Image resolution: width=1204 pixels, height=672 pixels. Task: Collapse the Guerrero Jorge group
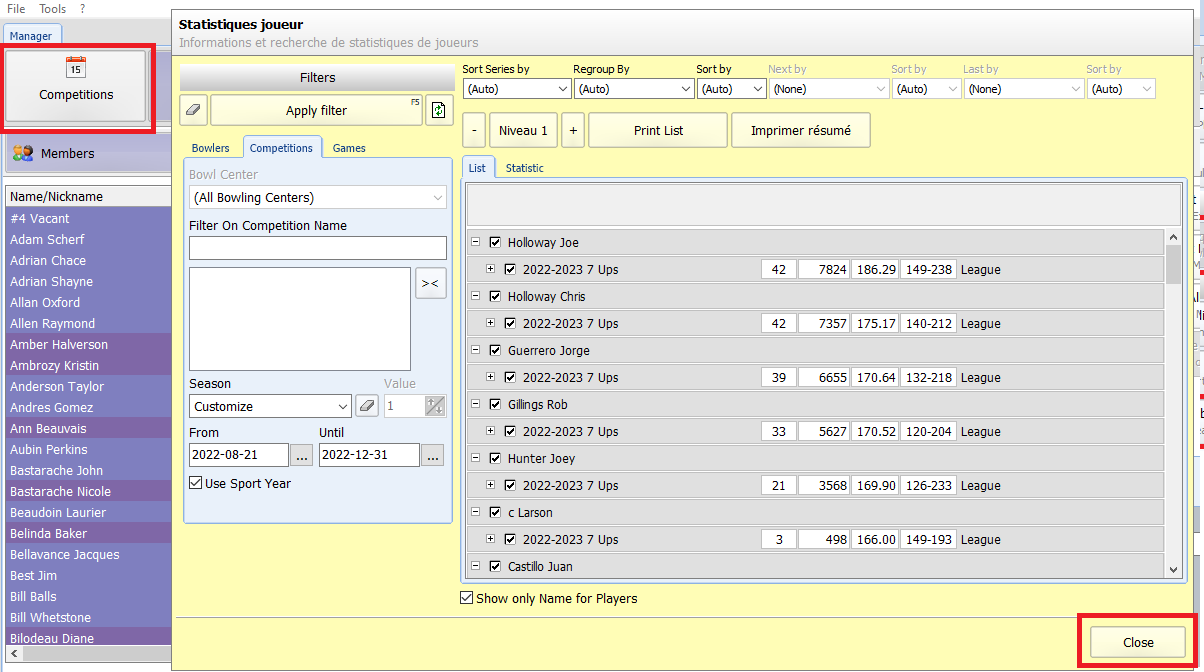click(x=475, y=350)
